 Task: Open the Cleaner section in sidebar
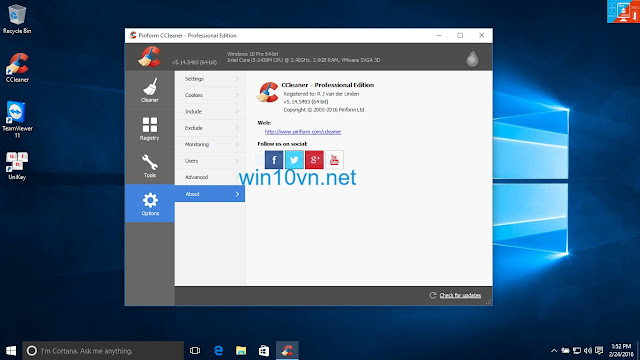(x=150, y=90)
